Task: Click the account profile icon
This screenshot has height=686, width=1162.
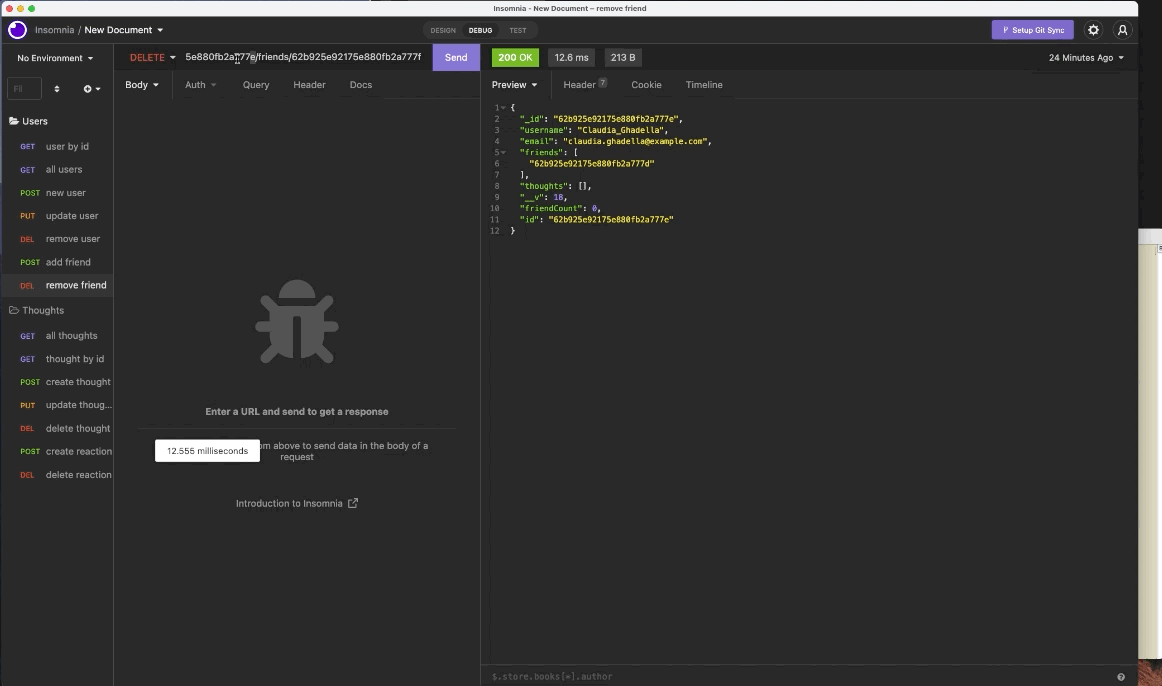Action: [x=1122, y=29]
